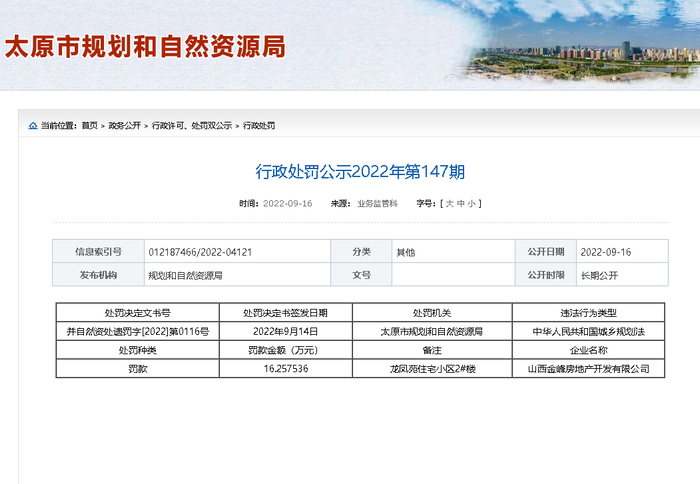Click the 公开时限 label cell
This screenshot has width=700, height=484.
tap(546, 275)
